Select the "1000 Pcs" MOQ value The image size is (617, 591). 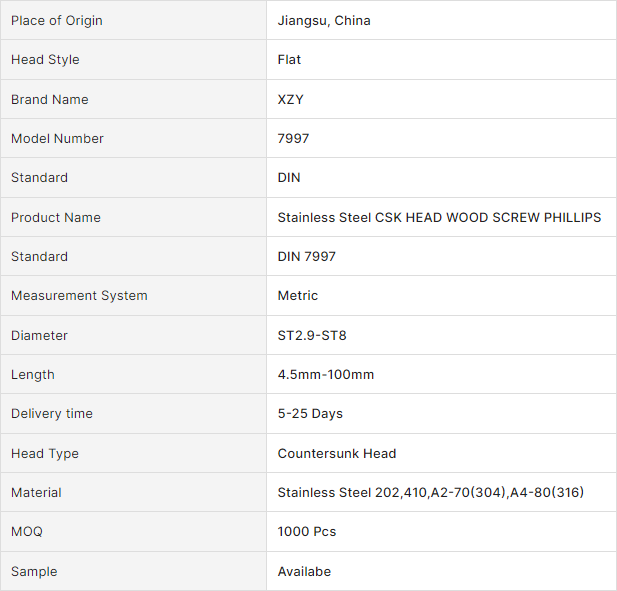[306, 532]
